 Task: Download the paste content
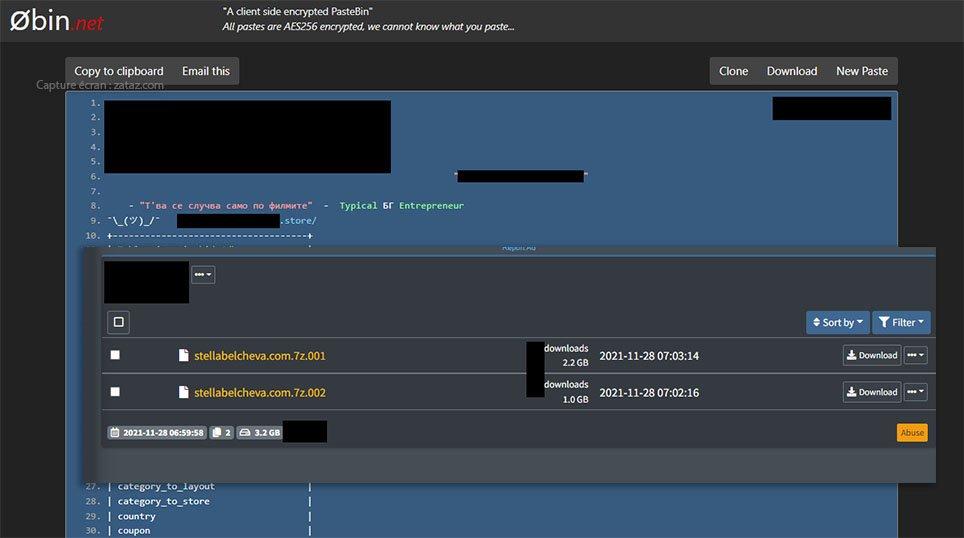coord(792,71)
